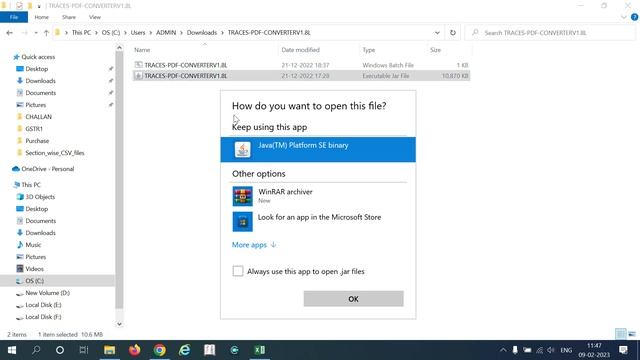Open OneDrive - Personal
640x360 pixels.
click(x=47, y=169)
